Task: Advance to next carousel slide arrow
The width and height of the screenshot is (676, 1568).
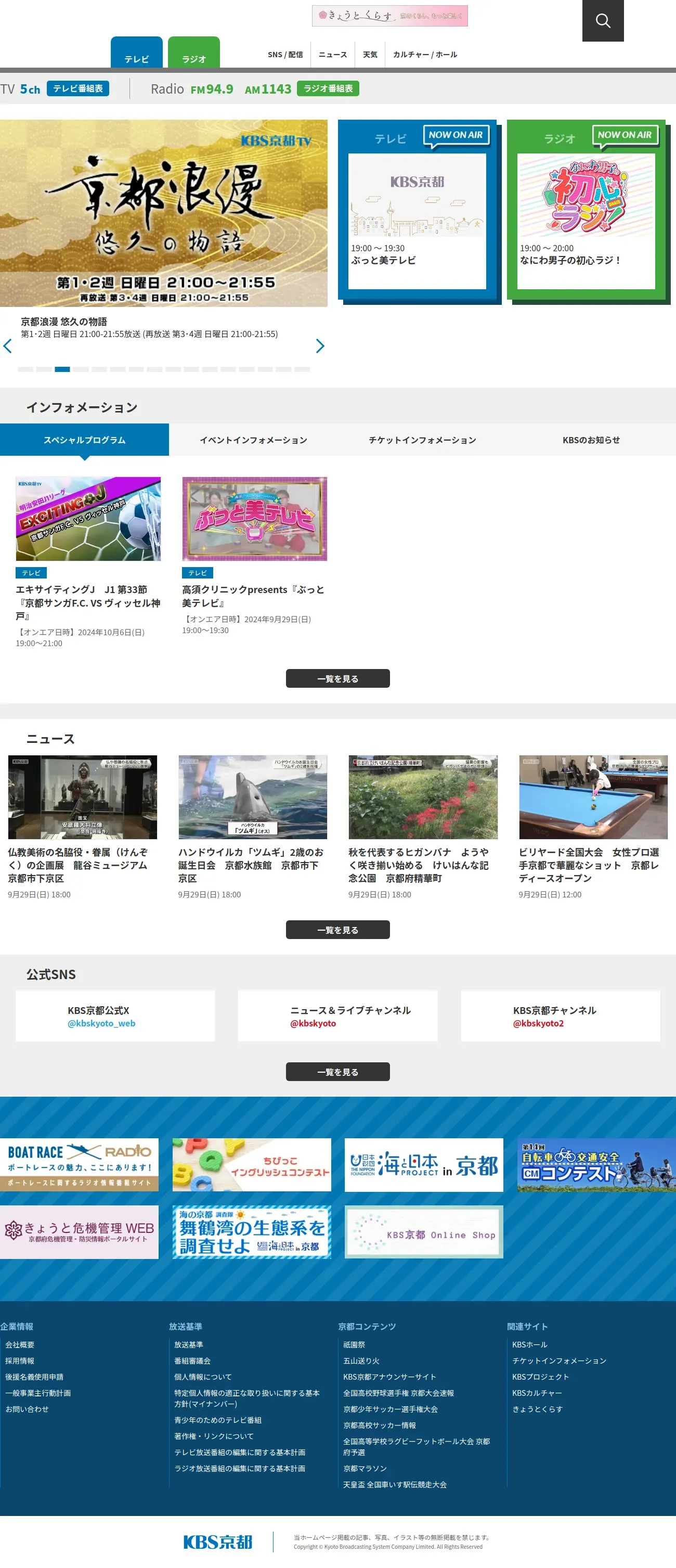Action: click(320, 346)
